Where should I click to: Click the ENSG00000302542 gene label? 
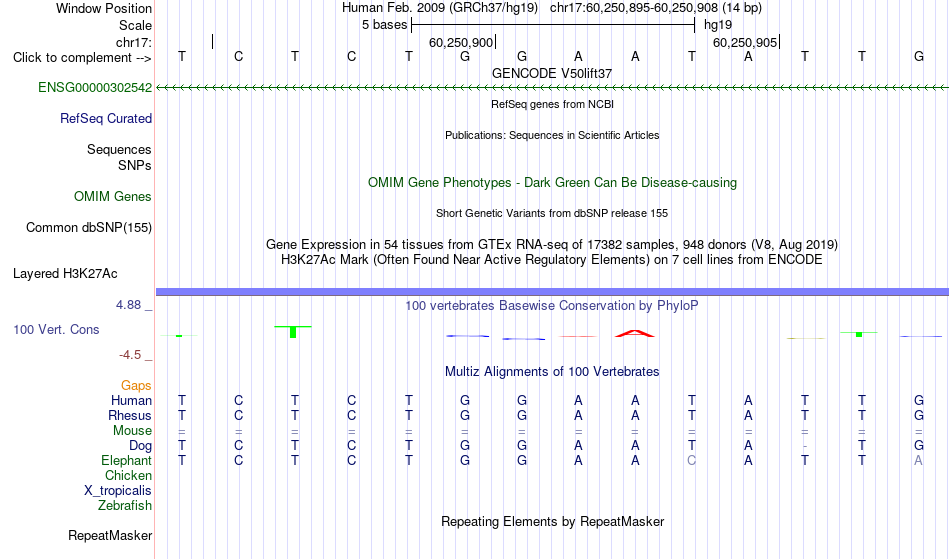coord(95,88)
